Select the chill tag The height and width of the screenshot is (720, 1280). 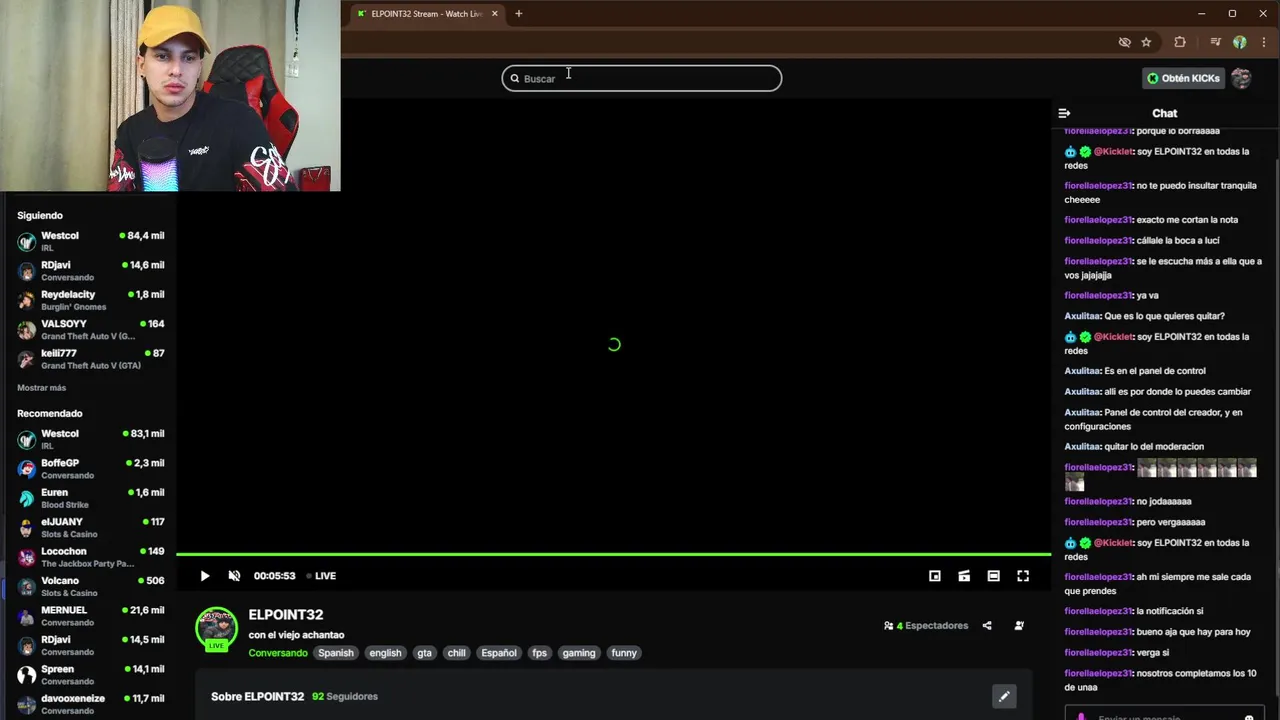[457, 653]
